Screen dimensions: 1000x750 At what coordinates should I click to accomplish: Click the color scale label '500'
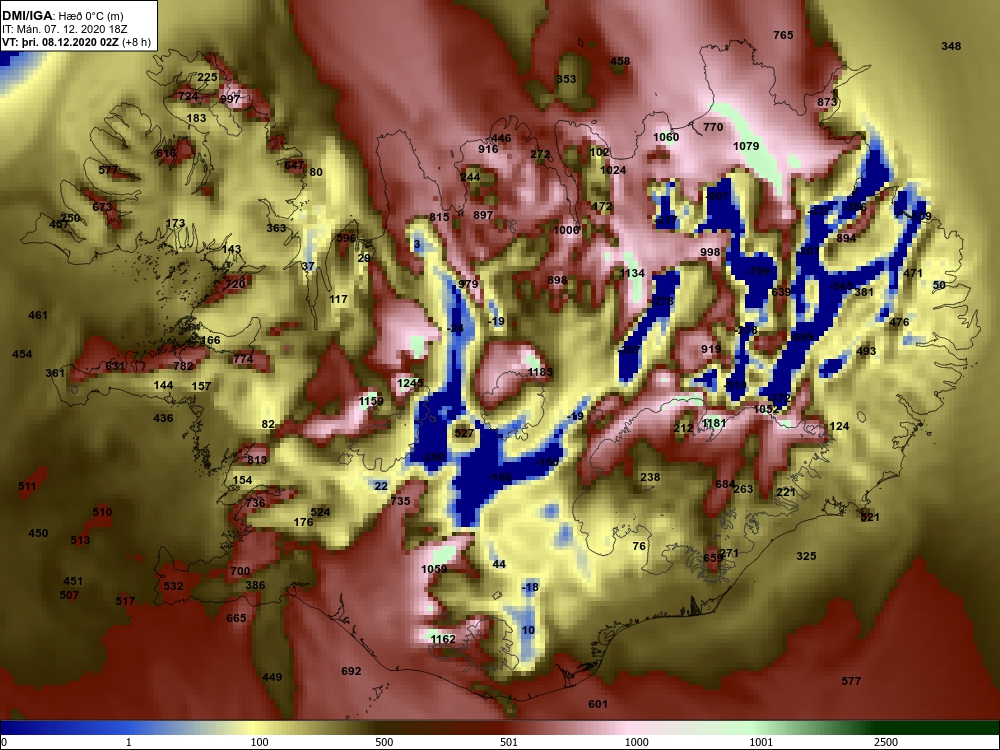coord(384,742)
